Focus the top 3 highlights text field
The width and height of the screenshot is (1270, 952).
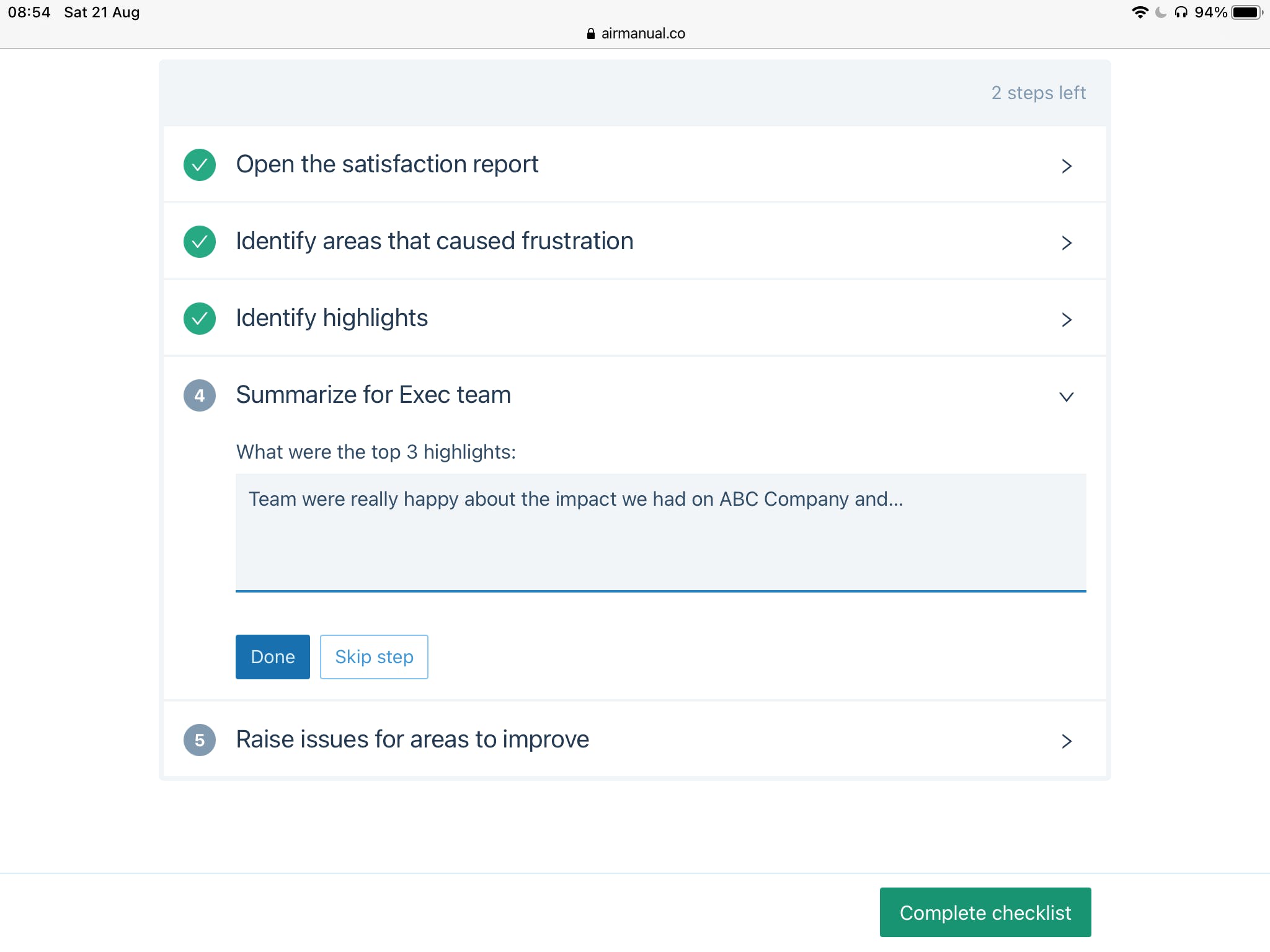pos(660,532)
